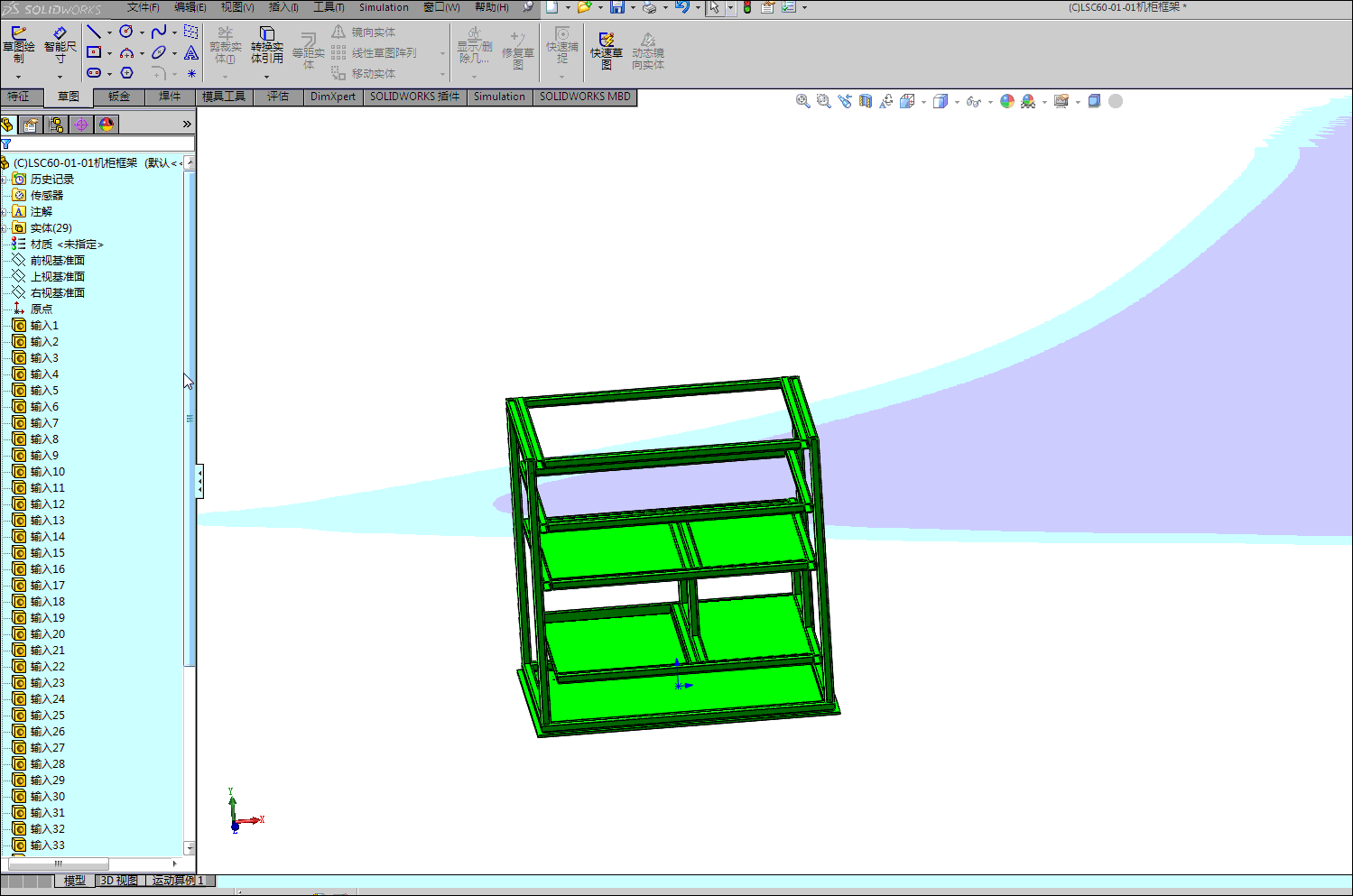Switch to 焊件 tab
The image size is (1353, 896).
point(170,97)
